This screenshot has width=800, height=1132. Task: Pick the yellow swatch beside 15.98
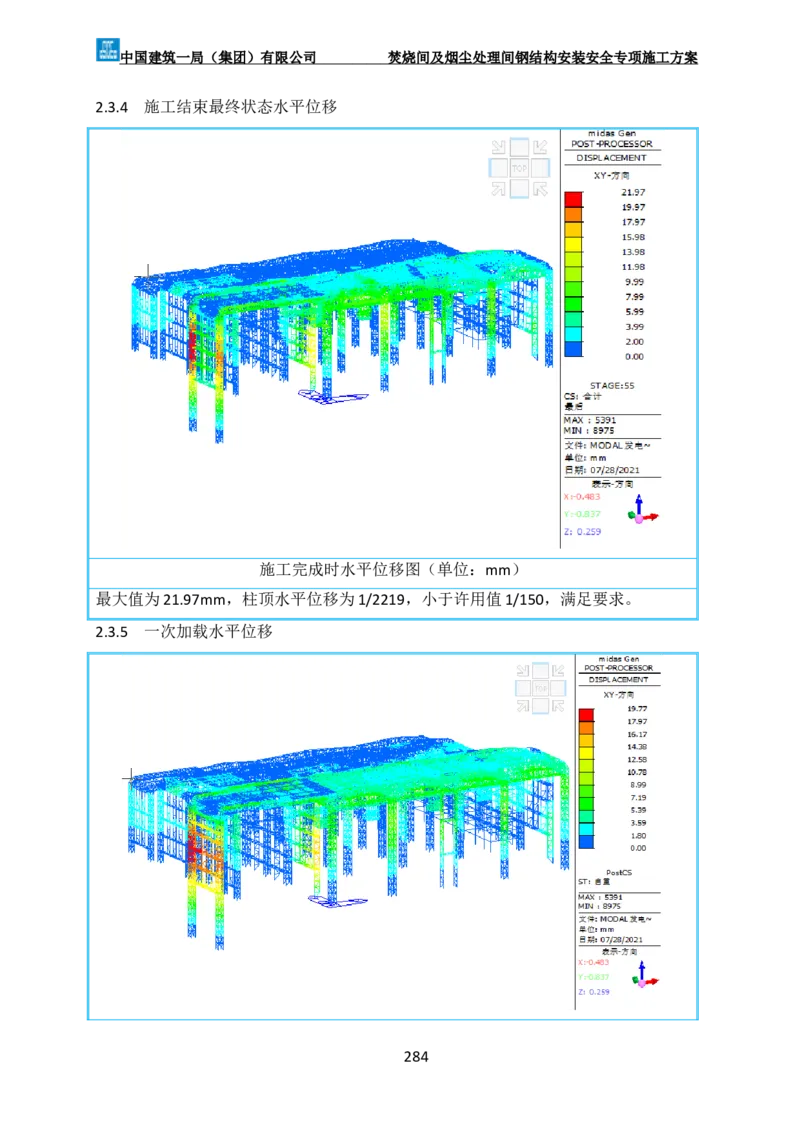[x=573, y=244]
